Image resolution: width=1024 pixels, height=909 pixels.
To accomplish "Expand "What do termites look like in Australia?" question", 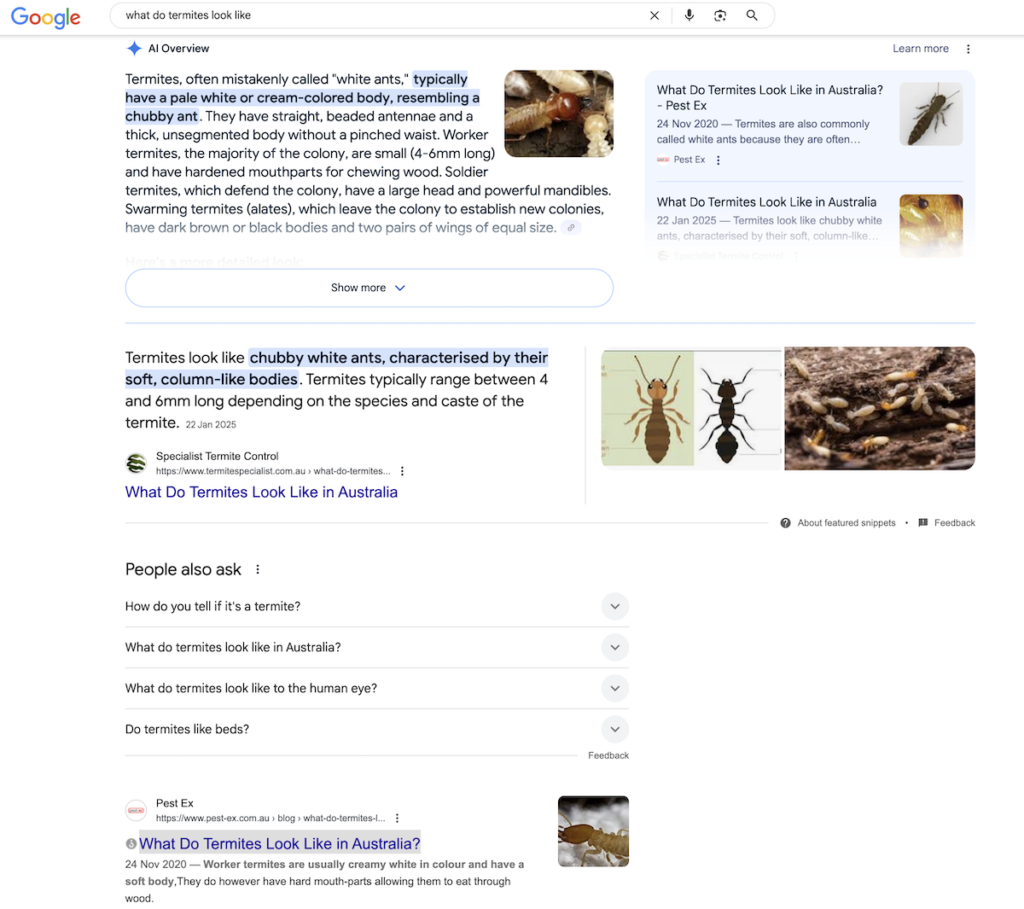I will [377, 648].
